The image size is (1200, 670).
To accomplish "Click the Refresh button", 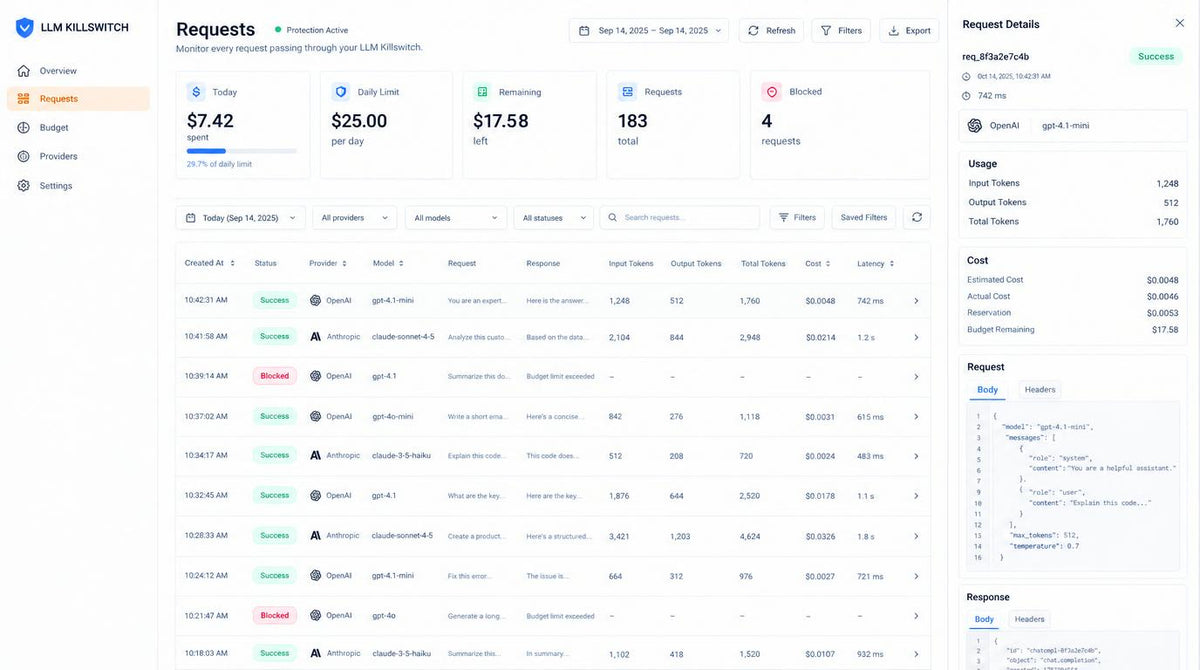I will [x=771, y=31].
